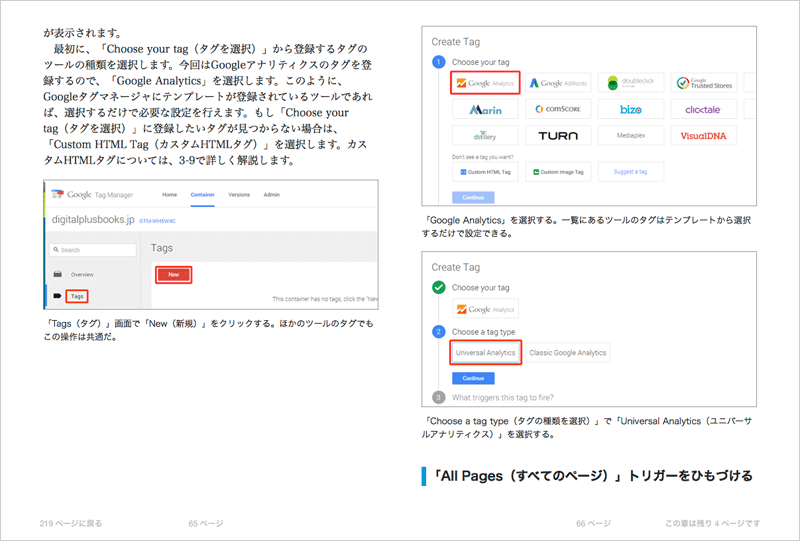Screen dimensions: 800x541
Task: Open the Home tab in Tag Manager
Action: pyautogui.click(x=169, y=194)
